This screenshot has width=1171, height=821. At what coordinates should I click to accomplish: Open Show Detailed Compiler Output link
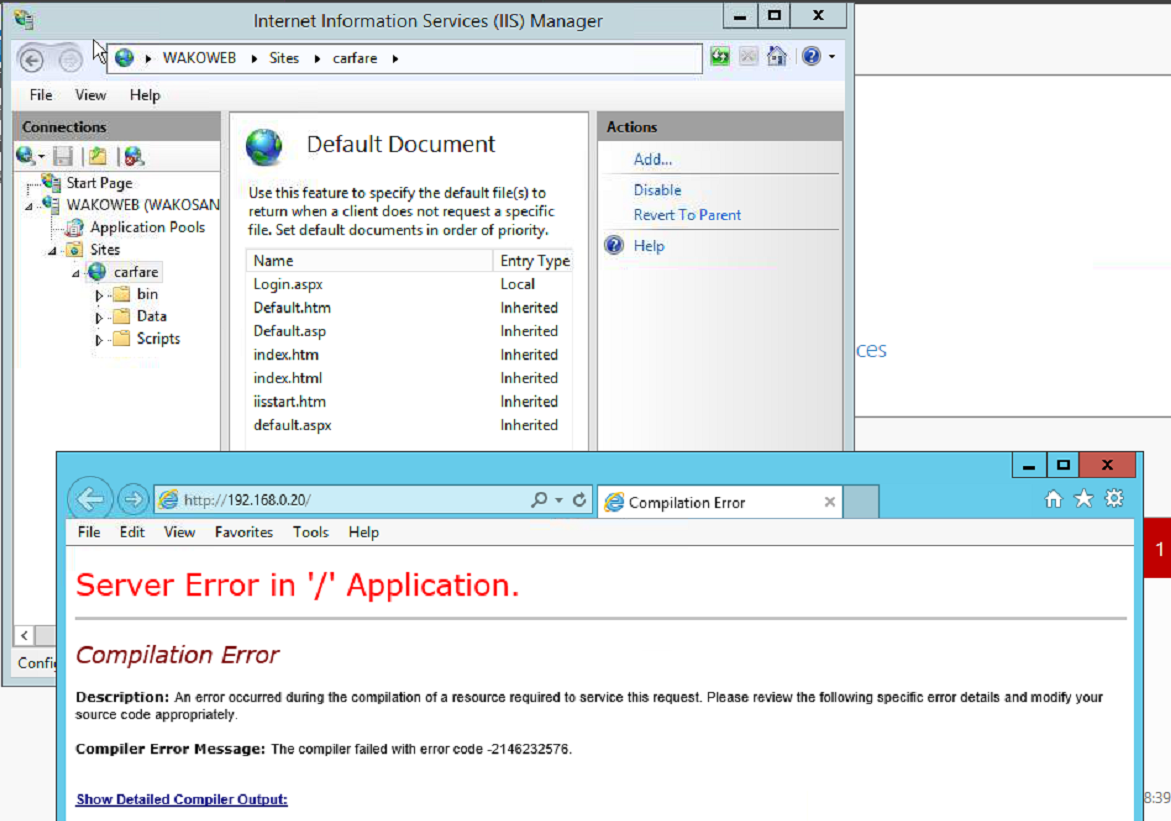click(x=181, y=799)
